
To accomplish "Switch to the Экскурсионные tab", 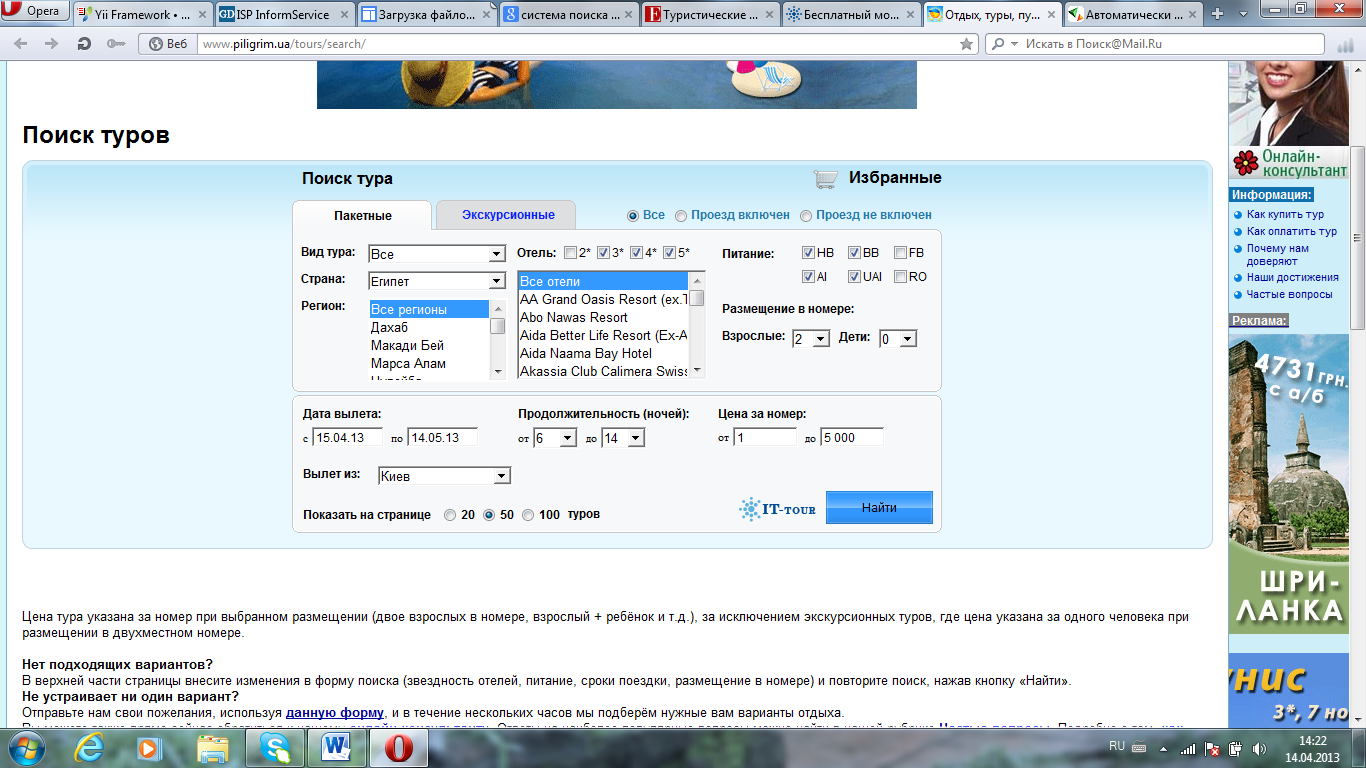I will 507,215.
